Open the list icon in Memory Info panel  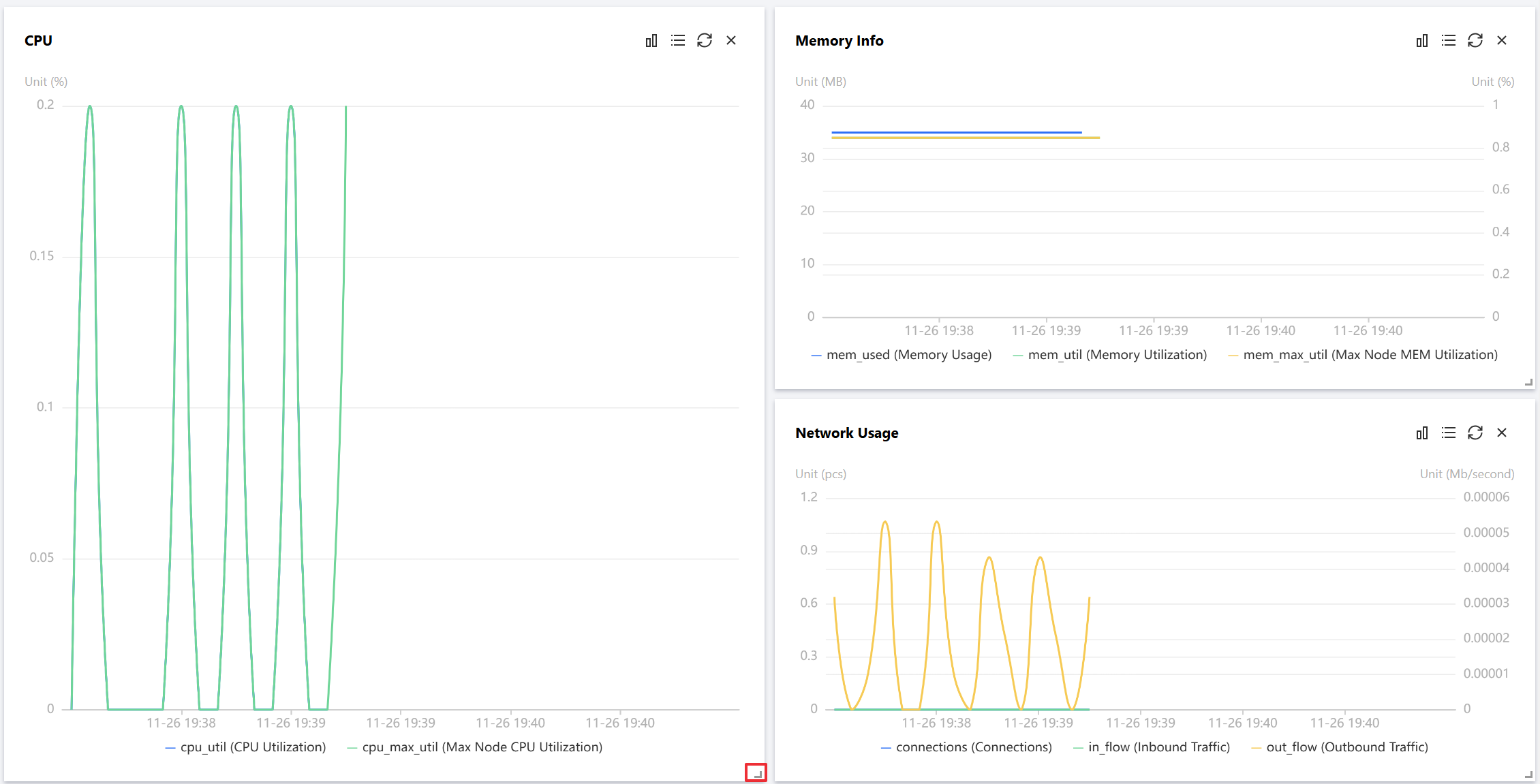pos(1448,41)
